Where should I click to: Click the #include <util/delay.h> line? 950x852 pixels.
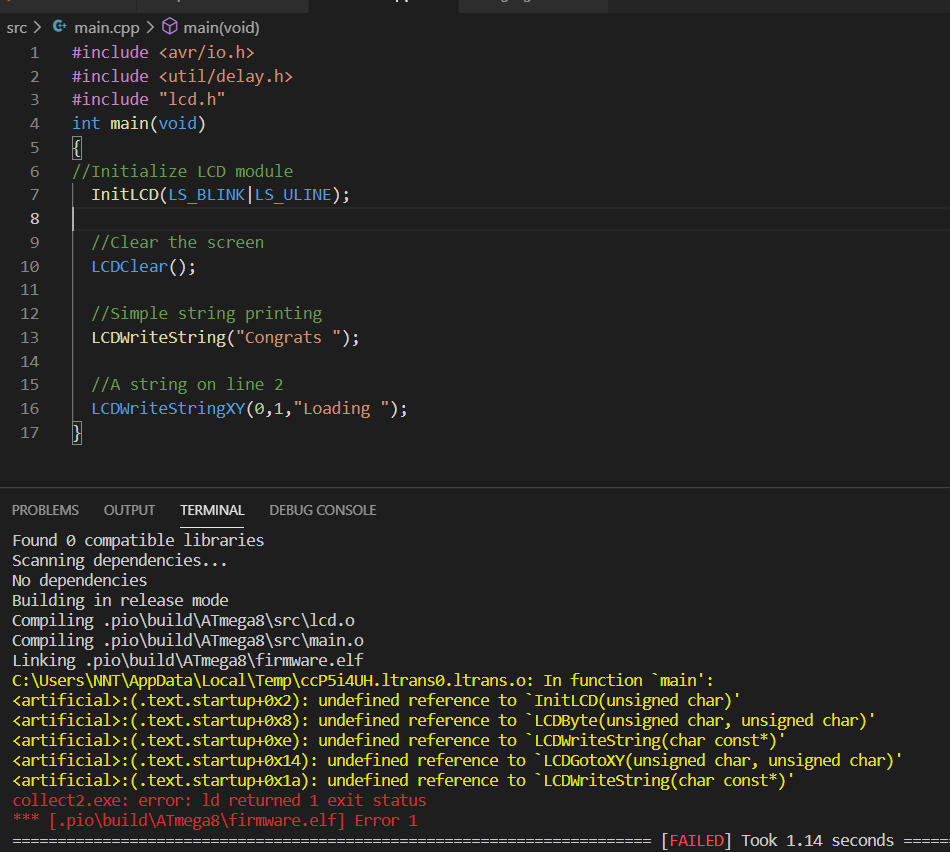pos(182,76)
